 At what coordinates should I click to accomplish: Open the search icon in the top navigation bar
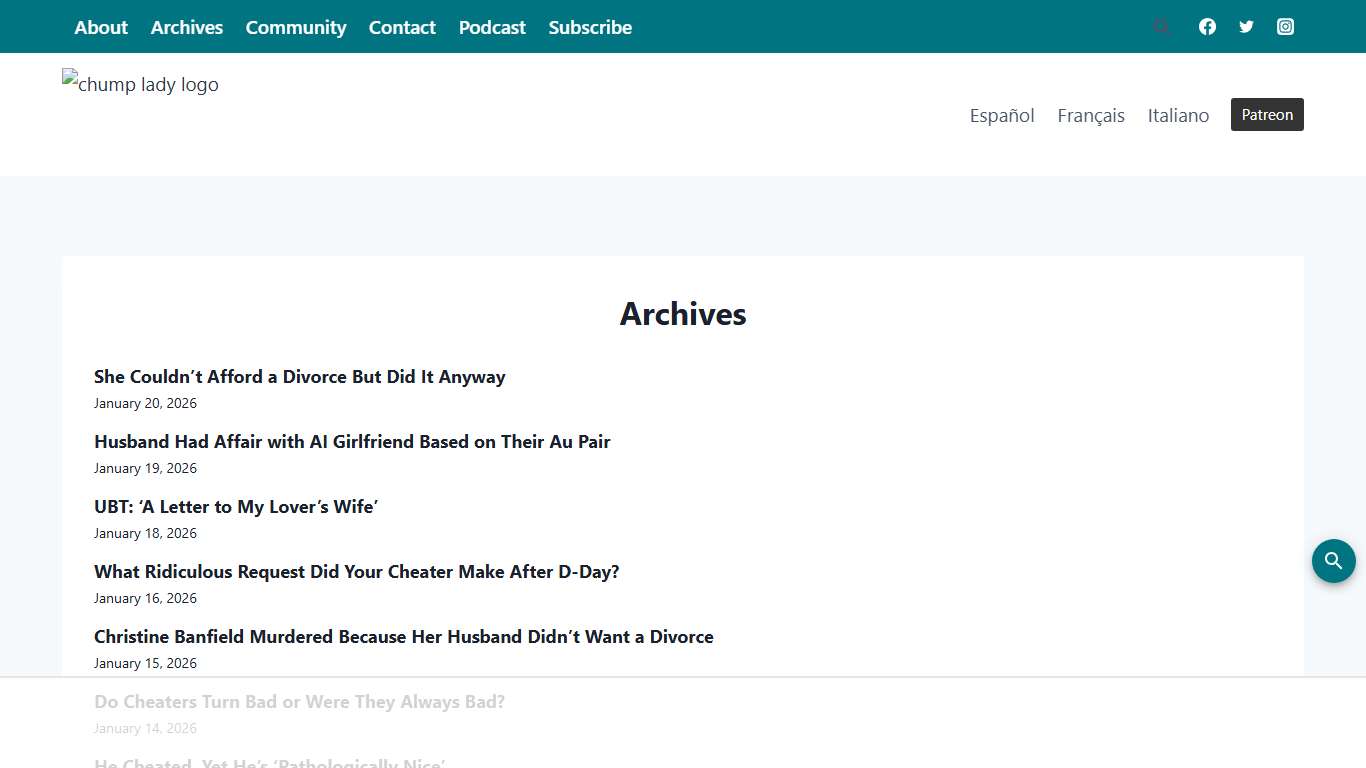tap(1161, 27)
